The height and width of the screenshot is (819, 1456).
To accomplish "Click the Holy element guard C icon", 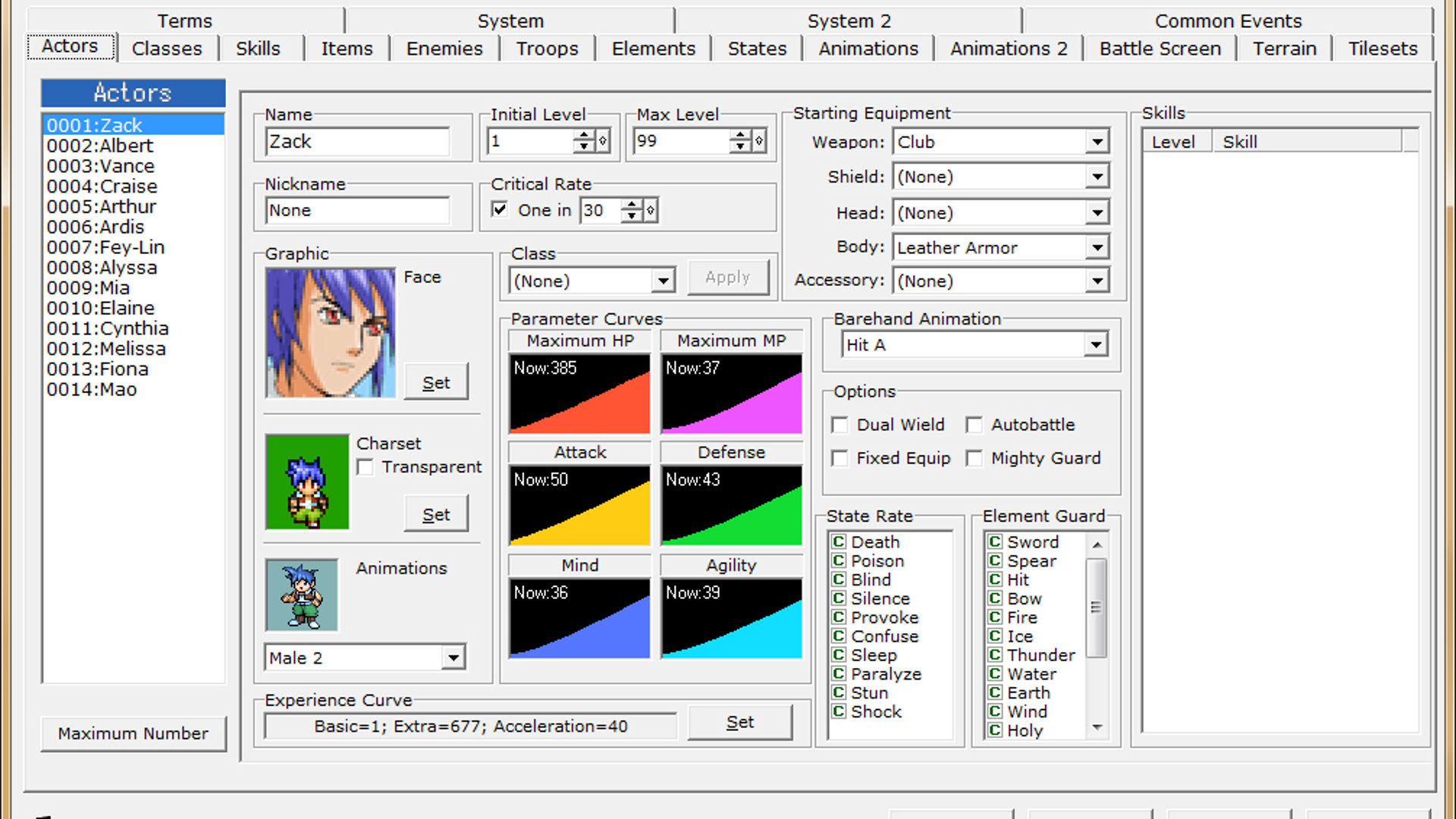I will (995, 730).
